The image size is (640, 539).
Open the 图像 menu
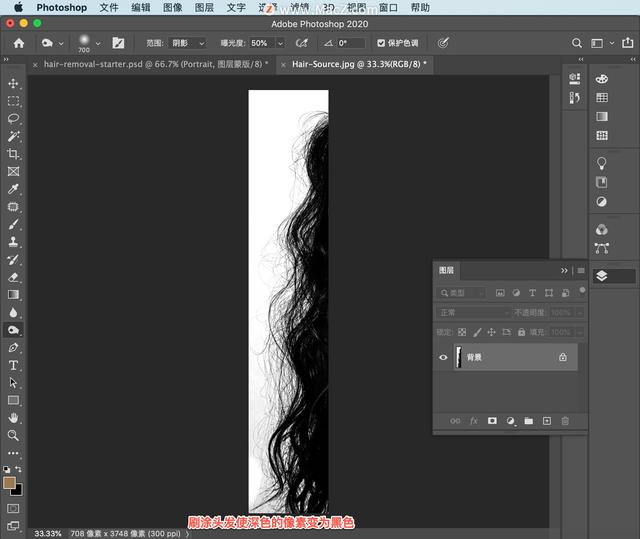pyautogui.click(x=173, y=7)
